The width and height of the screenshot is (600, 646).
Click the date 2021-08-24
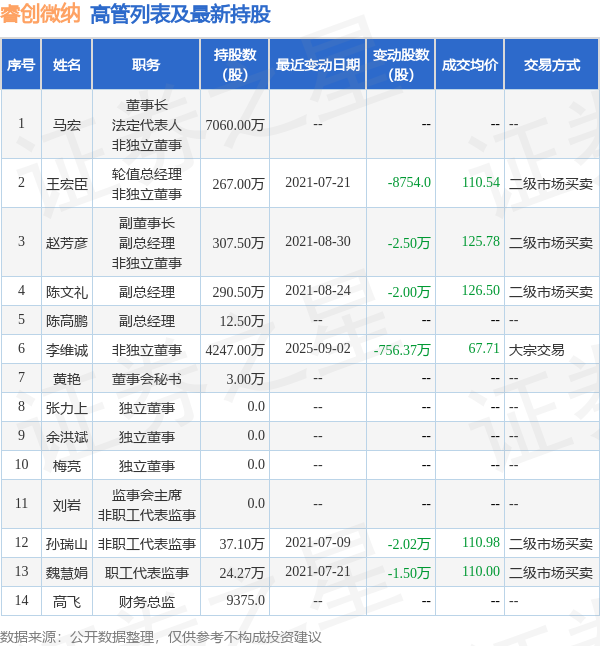coord(318,290)
